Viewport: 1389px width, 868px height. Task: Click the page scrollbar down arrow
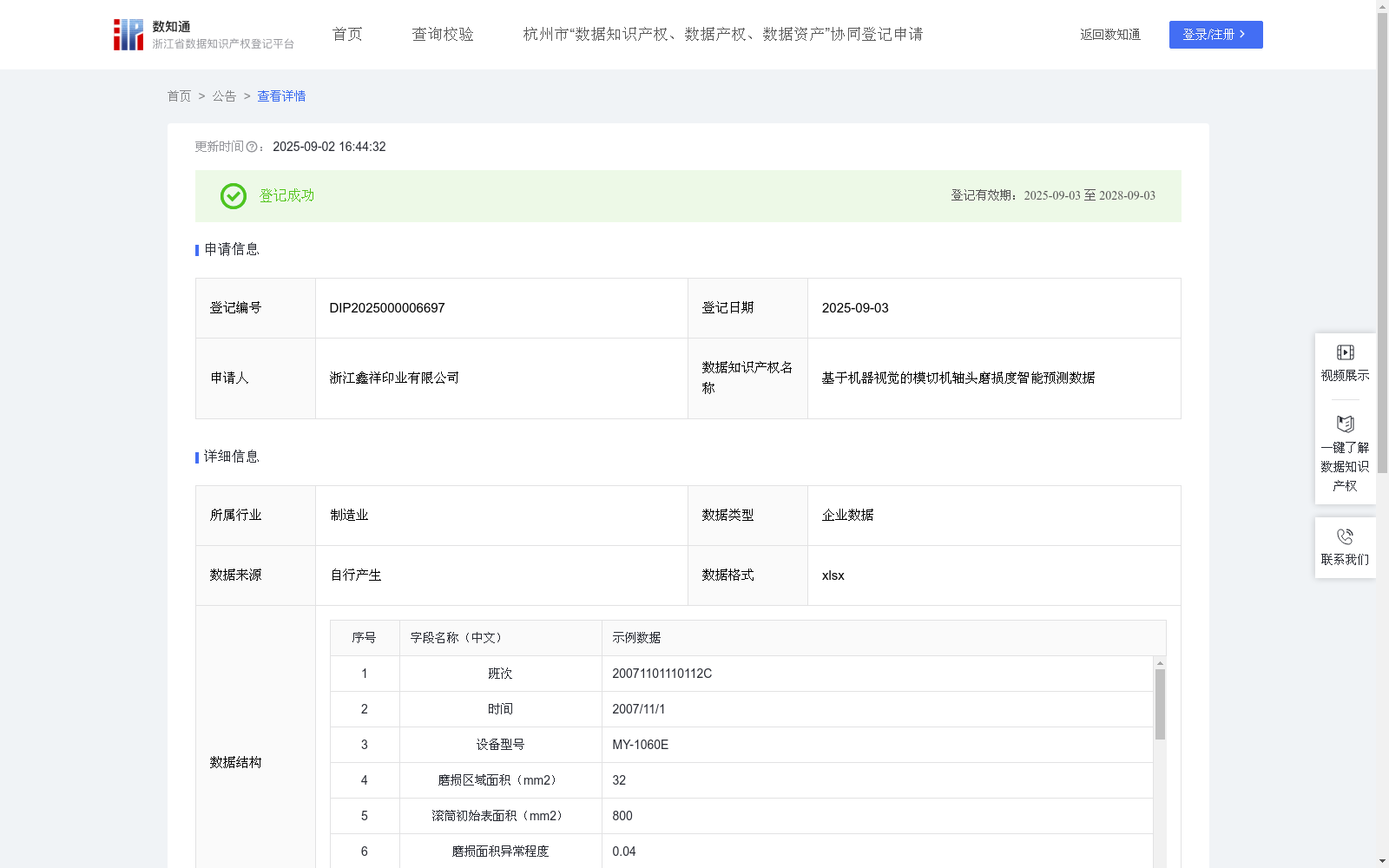coord(1382,861)
